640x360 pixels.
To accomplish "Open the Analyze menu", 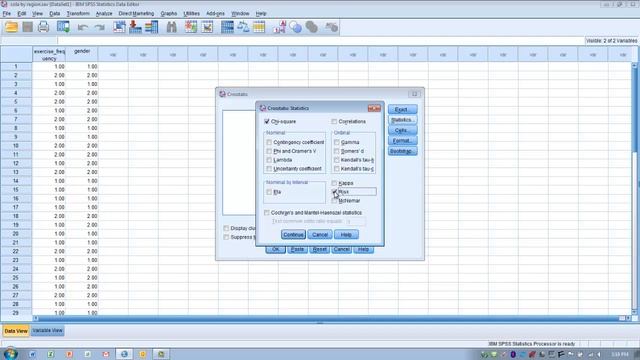I will (104, 13).
